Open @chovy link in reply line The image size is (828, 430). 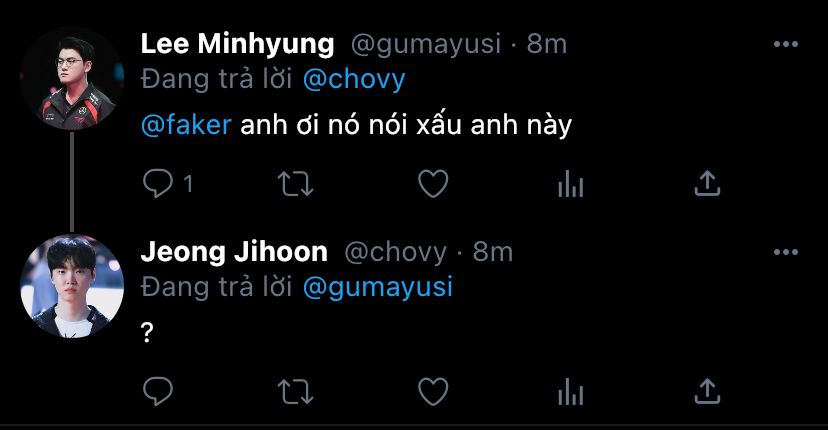pyautogui.click(x=354, y=80)
